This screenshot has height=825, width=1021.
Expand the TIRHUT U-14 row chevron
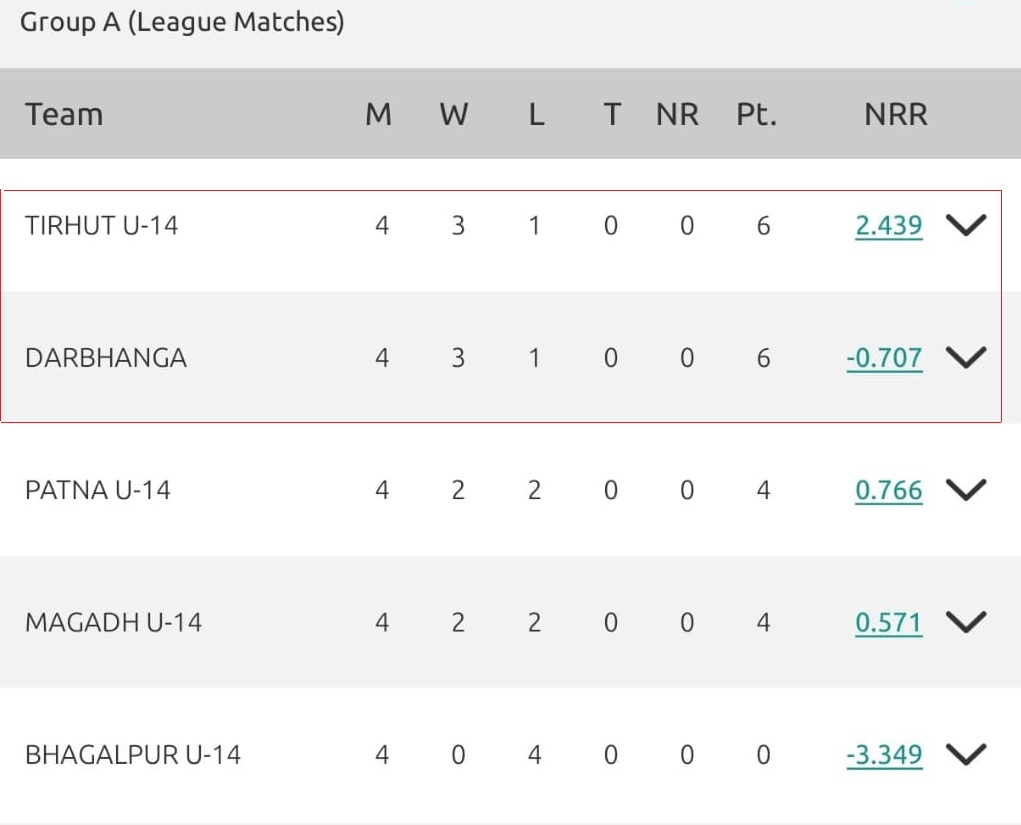tap(965, 225)
